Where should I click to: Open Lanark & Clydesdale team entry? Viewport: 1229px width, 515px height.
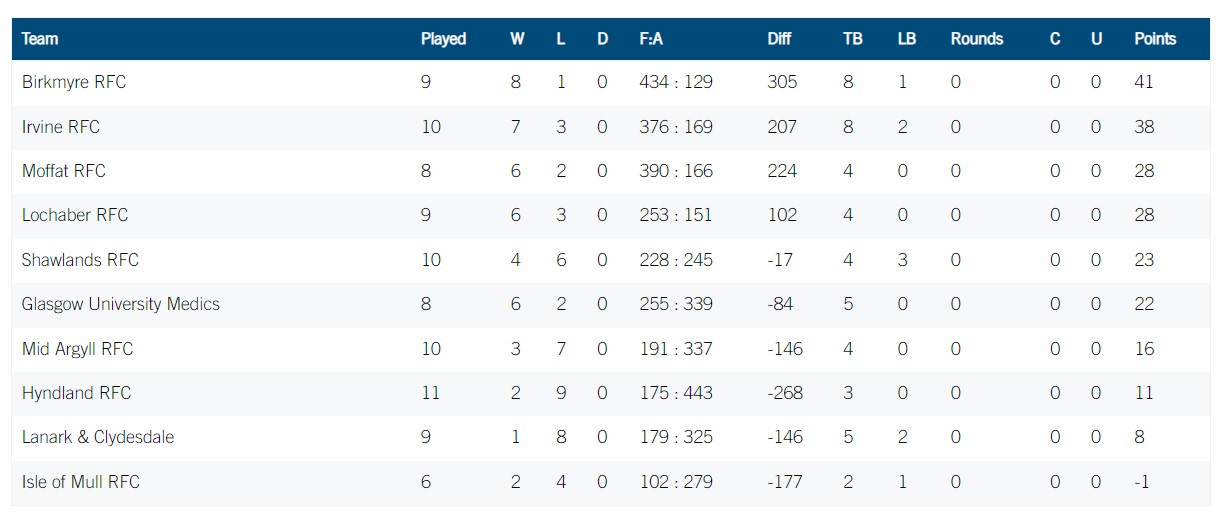97,437
